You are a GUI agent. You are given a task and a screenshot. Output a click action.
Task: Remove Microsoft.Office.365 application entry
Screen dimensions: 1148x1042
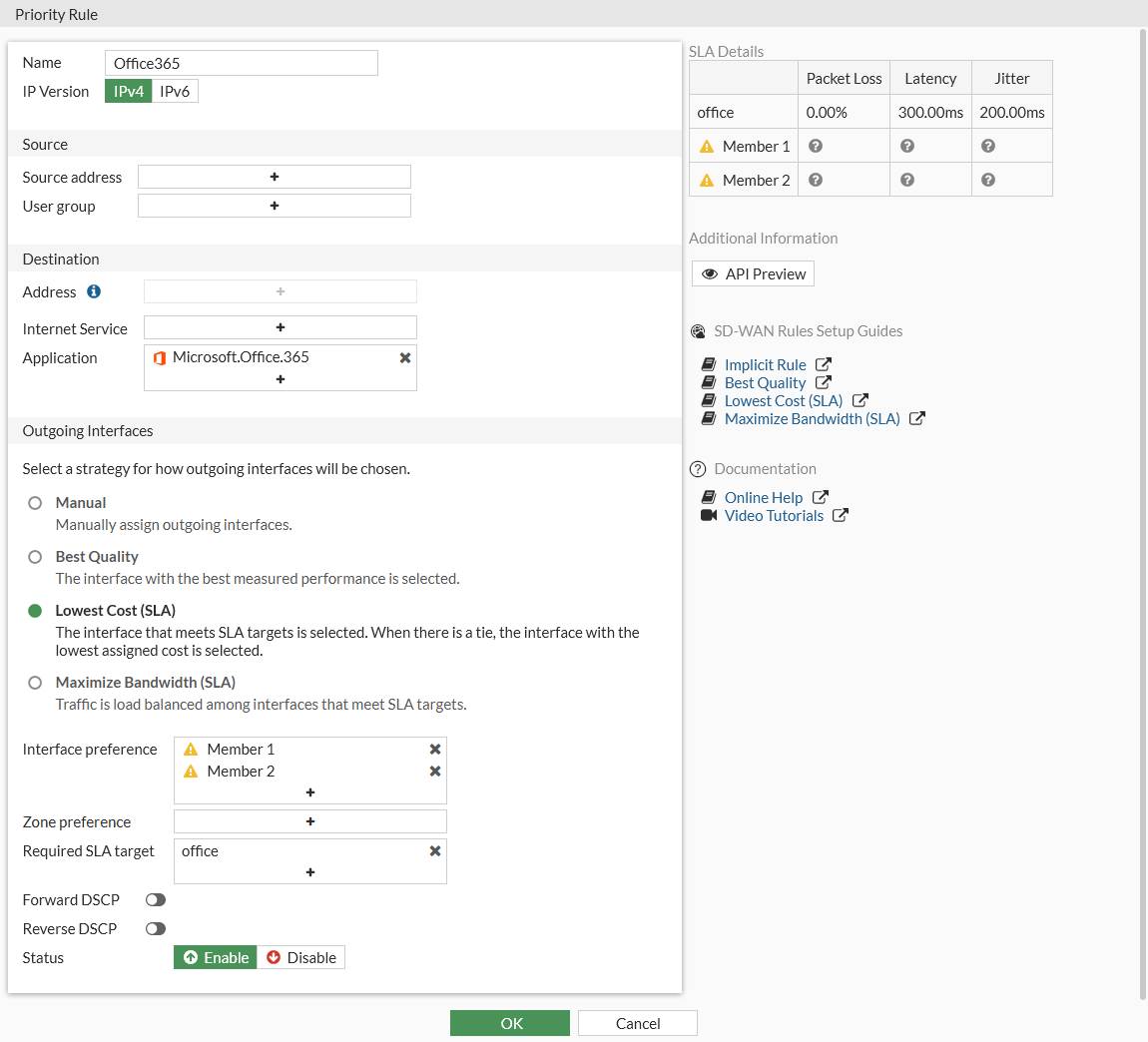pyautogui.click(x=405, y=358)
